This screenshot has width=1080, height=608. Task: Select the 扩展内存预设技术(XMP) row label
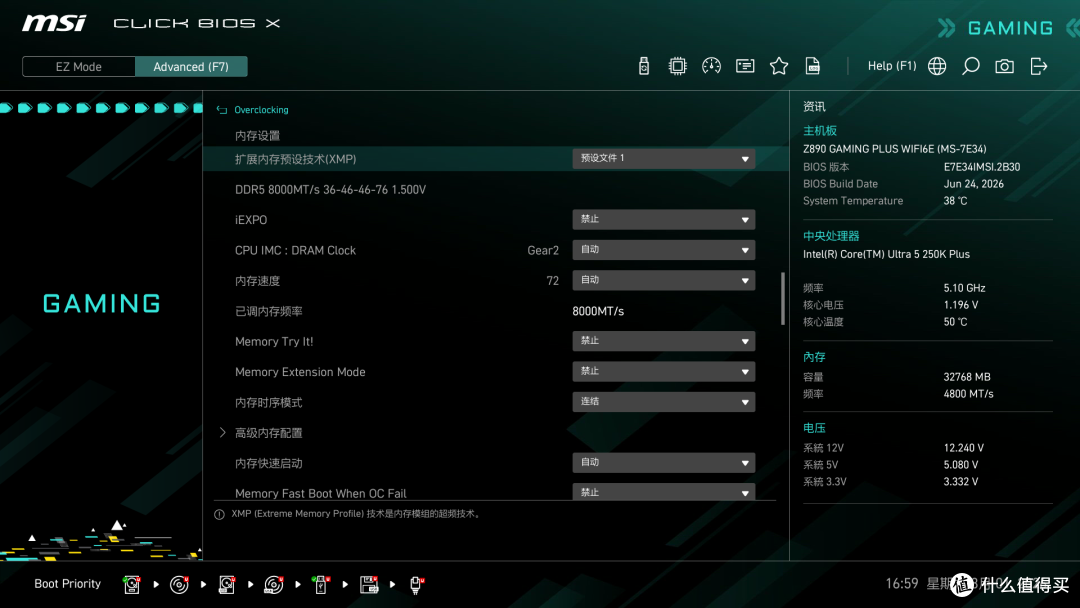295,159
